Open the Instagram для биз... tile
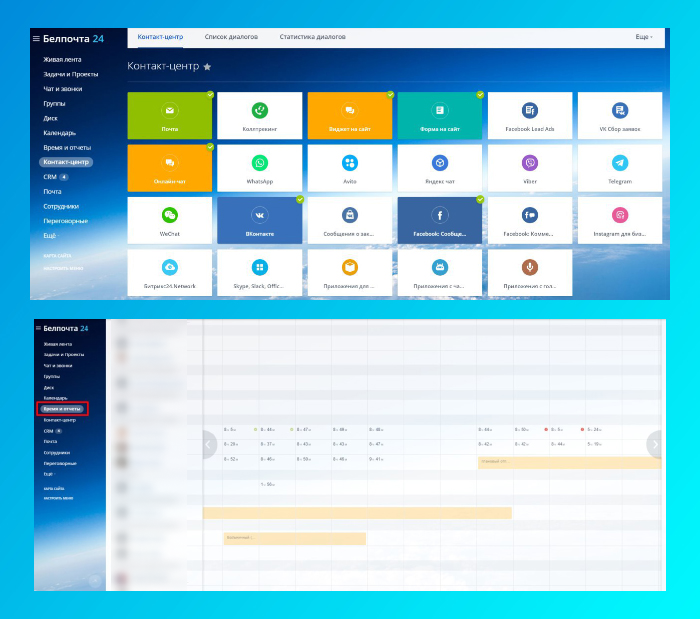The image size is (700, 619). (620, 220)
